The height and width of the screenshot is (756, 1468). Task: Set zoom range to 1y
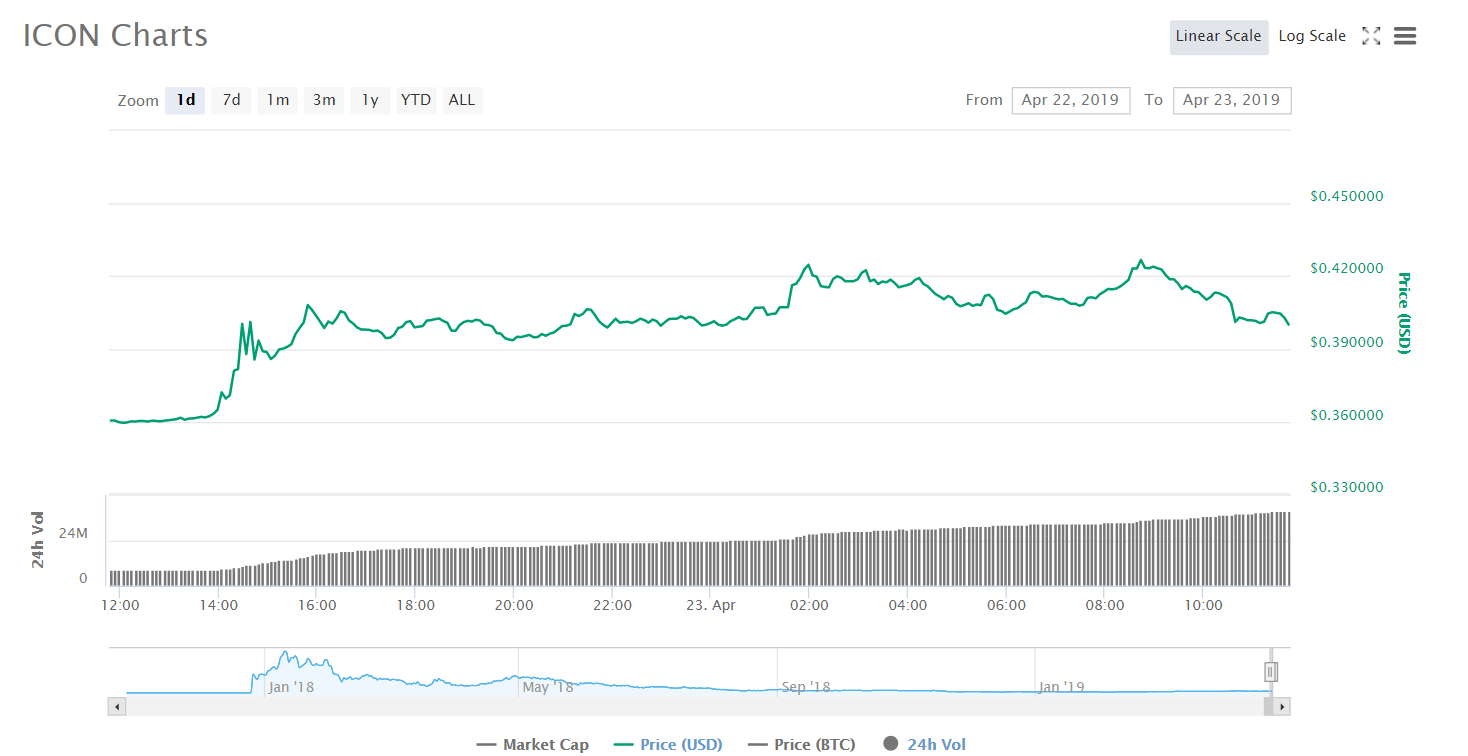coord(370,100)
